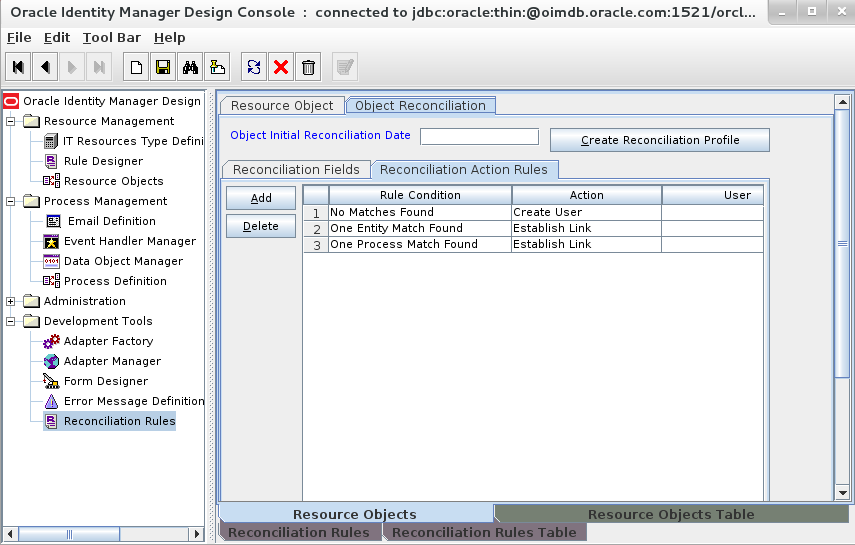Image resolution: width=855 pixels, height=545 pixels.
Task: Click the vertical scrollbar down arrow
Action: pyautogui.click(x=842, y=493)
